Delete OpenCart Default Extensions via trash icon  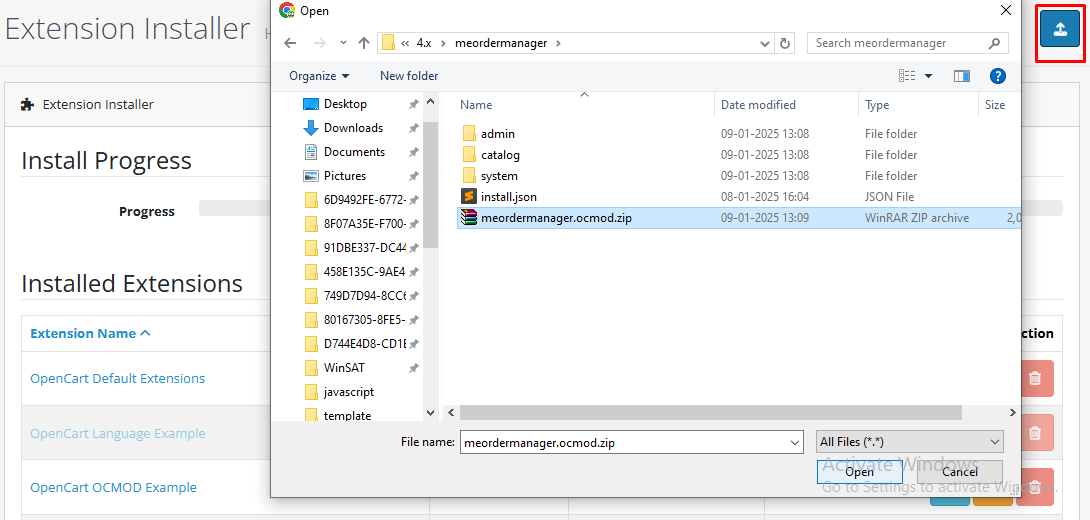1035,379
